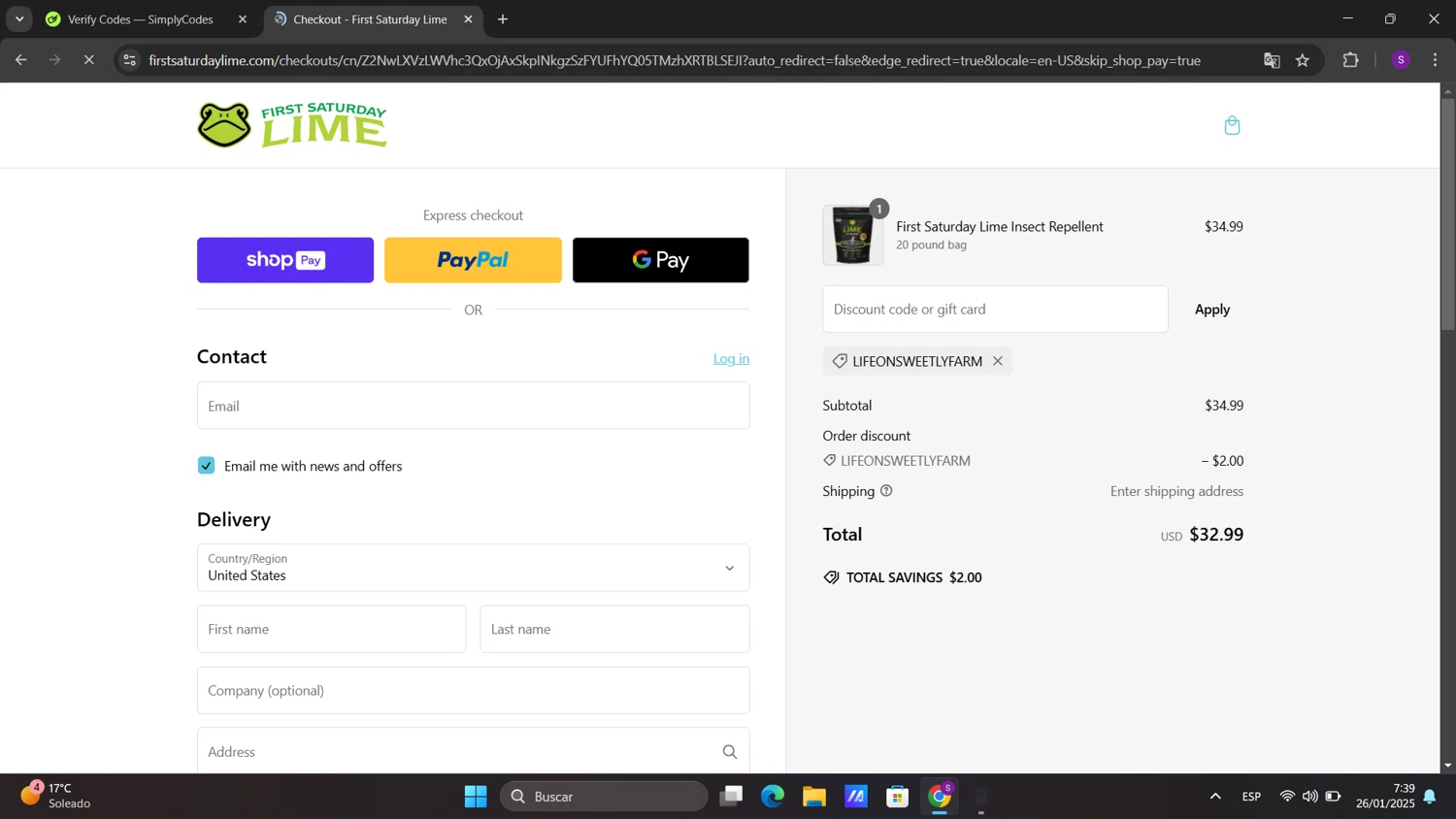
Task: Pay with the PayPal button
Action: coord(473,260)
